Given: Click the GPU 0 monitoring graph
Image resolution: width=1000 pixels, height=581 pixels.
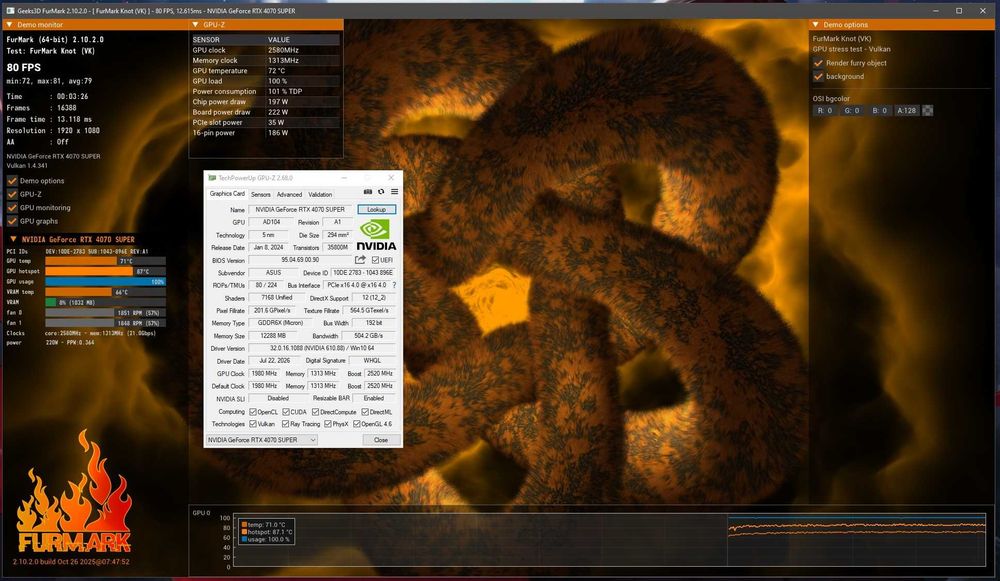Looking at the screenshot, I should coord(609,540).
